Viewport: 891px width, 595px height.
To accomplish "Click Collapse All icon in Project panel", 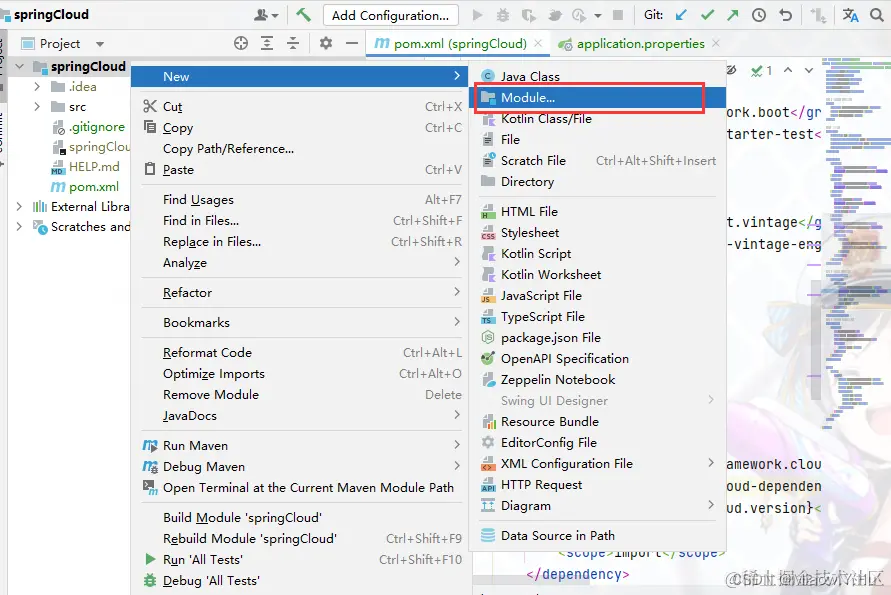I will pos(293,43).
